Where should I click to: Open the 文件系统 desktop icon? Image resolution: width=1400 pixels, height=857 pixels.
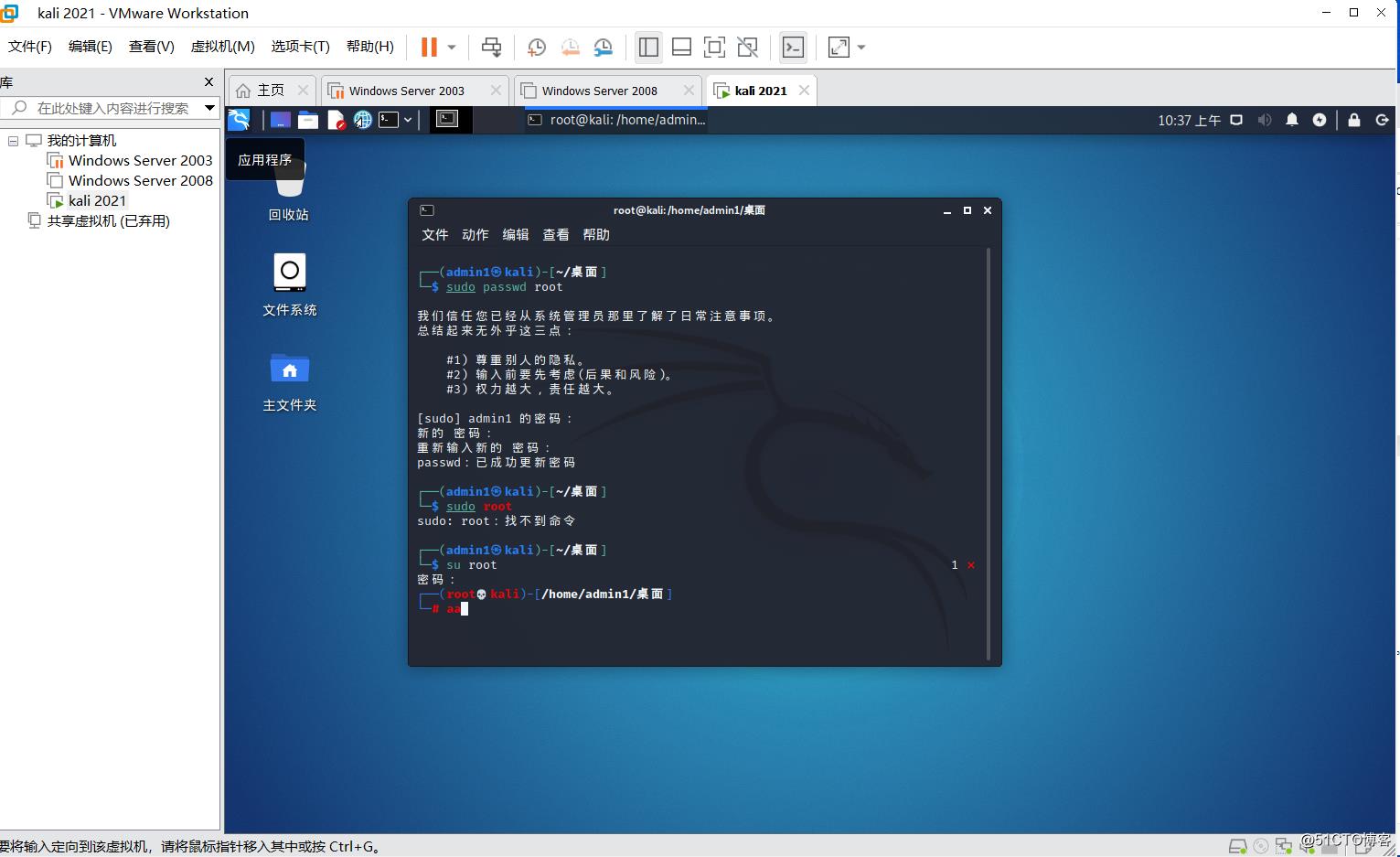pyautogui.click(x=289, y=285)
